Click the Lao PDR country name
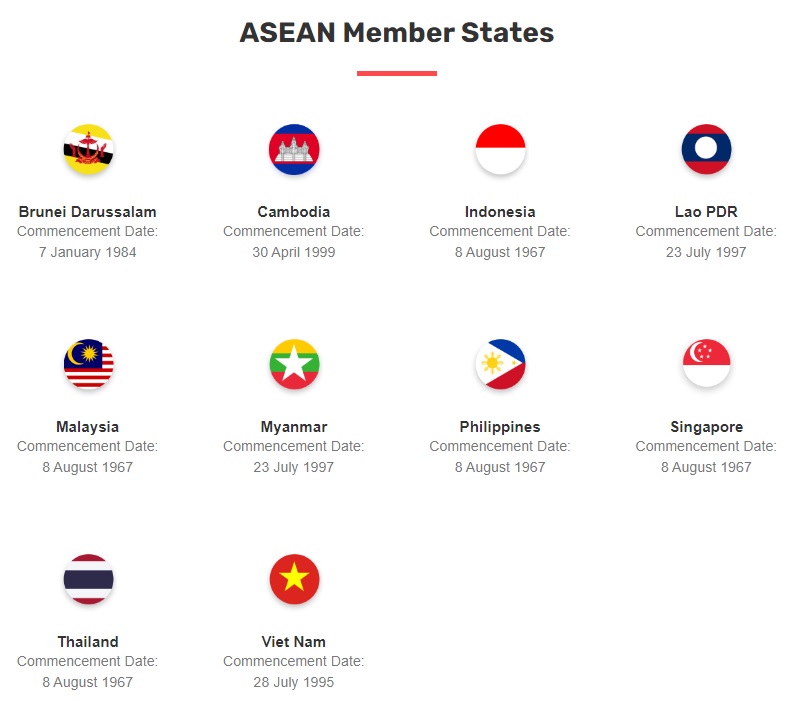This screenshot has height=720, width=802. tap(706, 212)
